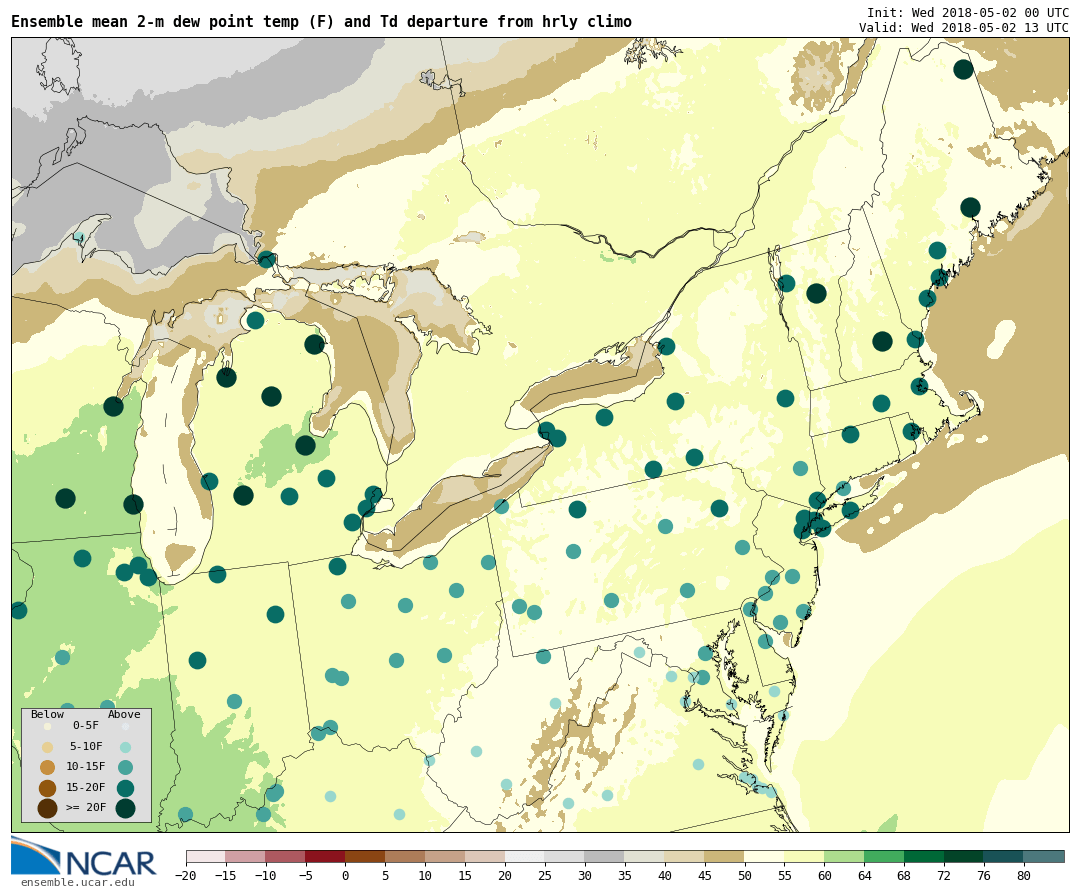1080x895 pixels.
Task: Click the 'Below' header in the legend
Action: coord(47,714)
